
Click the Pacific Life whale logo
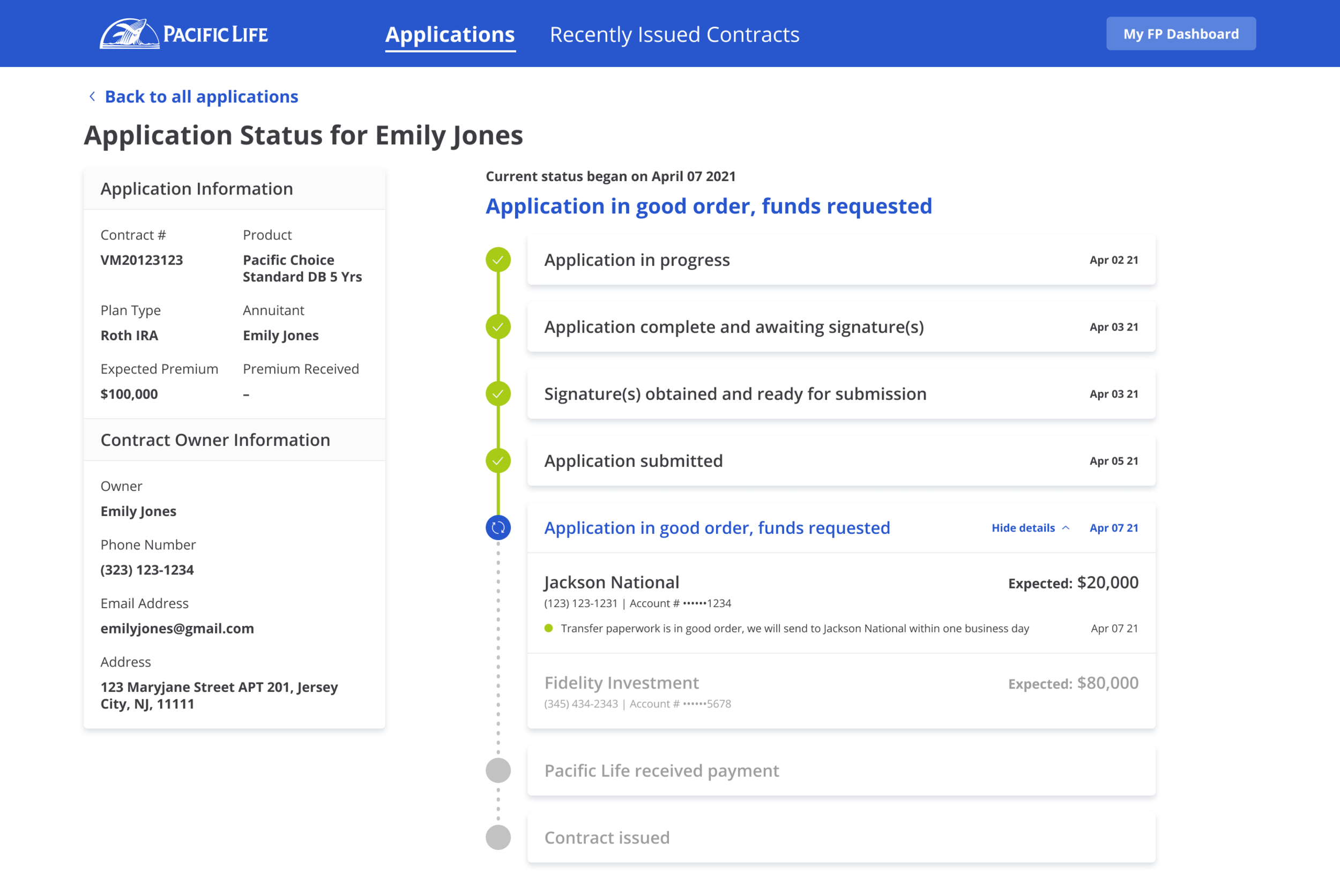coord(129,34)
